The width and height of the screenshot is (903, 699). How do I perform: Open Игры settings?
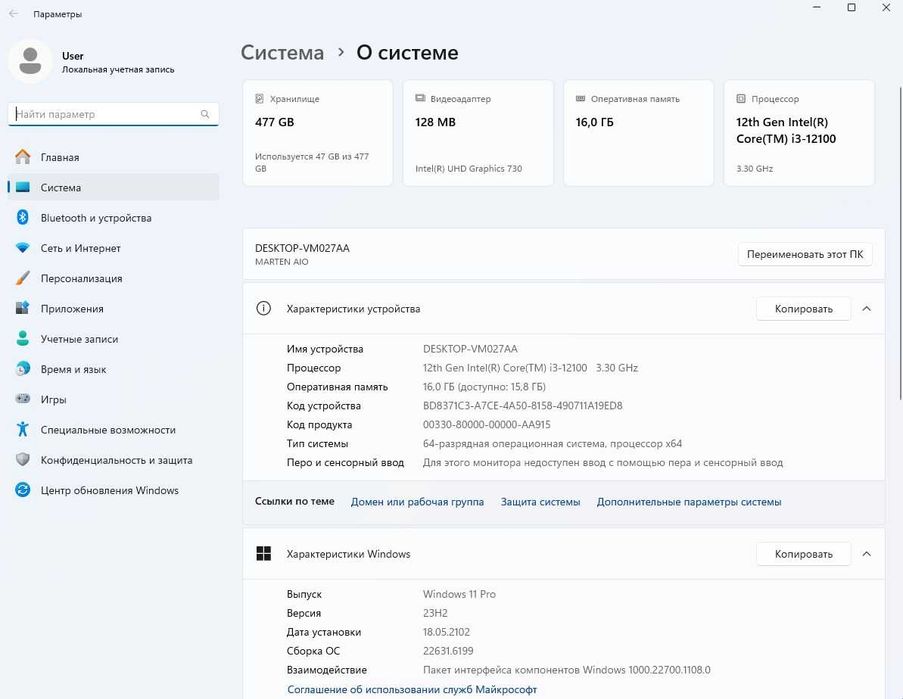(x=113, y=399)
